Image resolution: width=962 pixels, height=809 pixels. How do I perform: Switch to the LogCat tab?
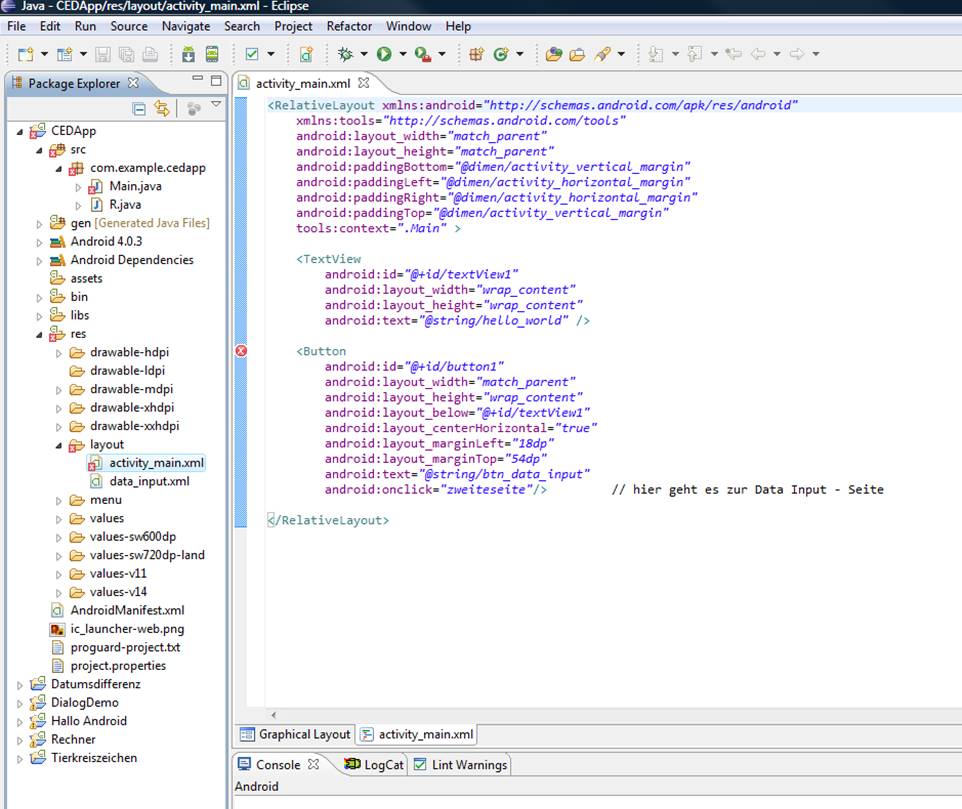(375, 765)
